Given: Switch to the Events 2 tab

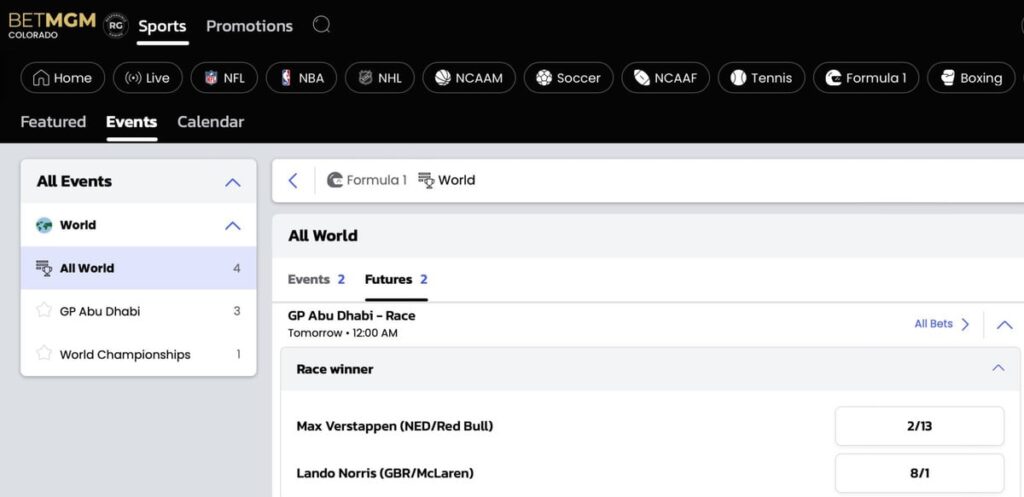Looking at the screenshot, I should click(x=316, y=280).
